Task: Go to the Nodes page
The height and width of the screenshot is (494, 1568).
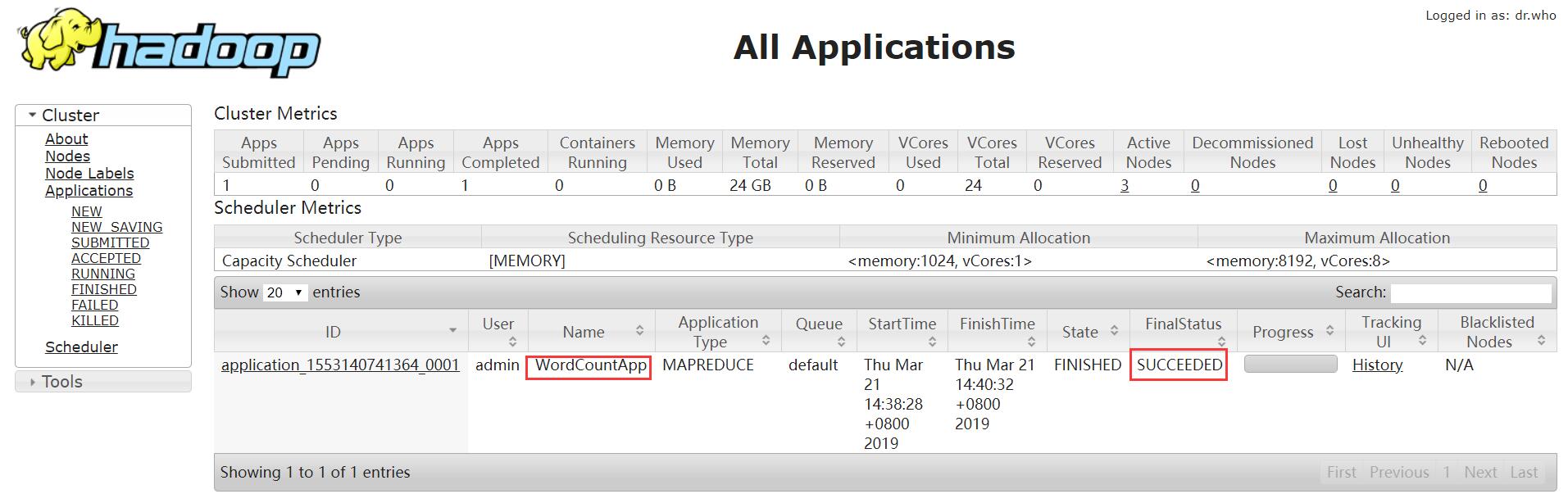Action: (67, 156)
